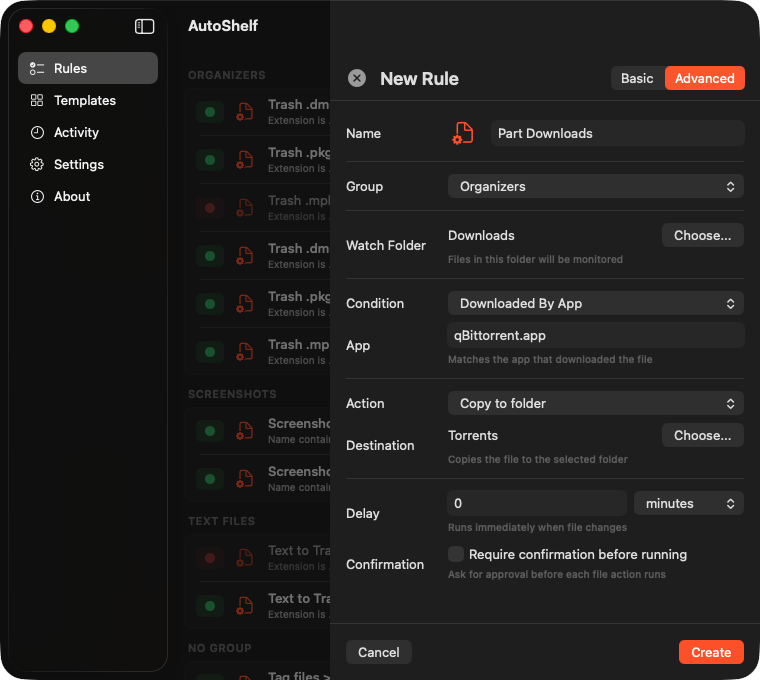Click the rule icon beside the Name field
The height and width of the screenshot is (680, 760).
coord(463,133)
